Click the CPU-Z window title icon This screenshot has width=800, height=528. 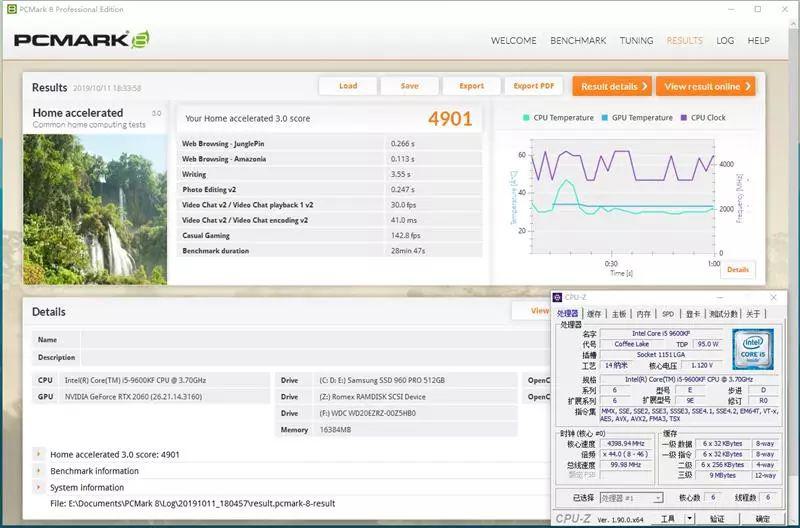[x=557, y=297]
